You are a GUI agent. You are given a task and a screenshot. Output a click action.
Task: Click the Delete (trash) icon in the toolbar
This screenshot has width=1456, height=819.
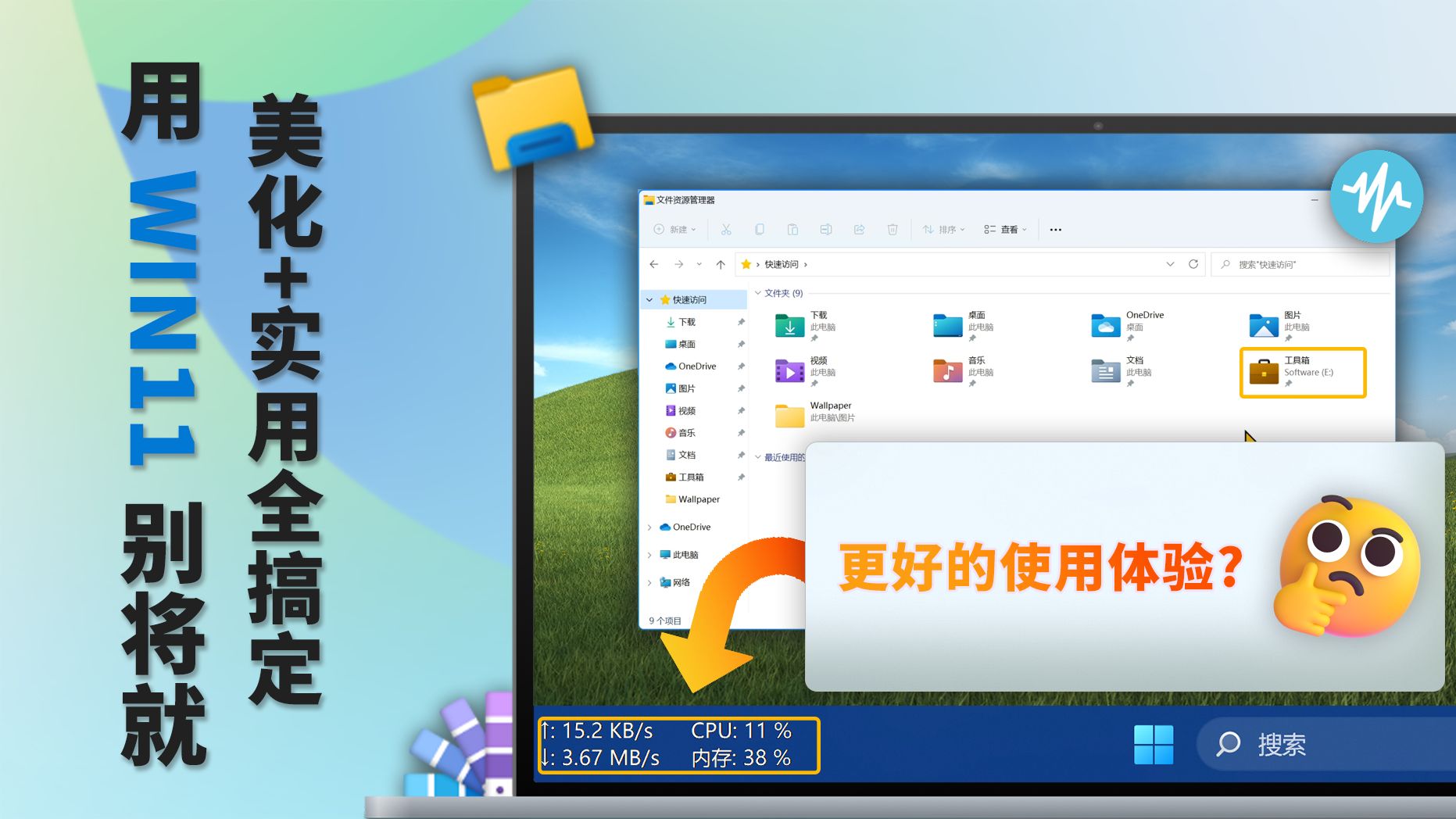(893, 229)
